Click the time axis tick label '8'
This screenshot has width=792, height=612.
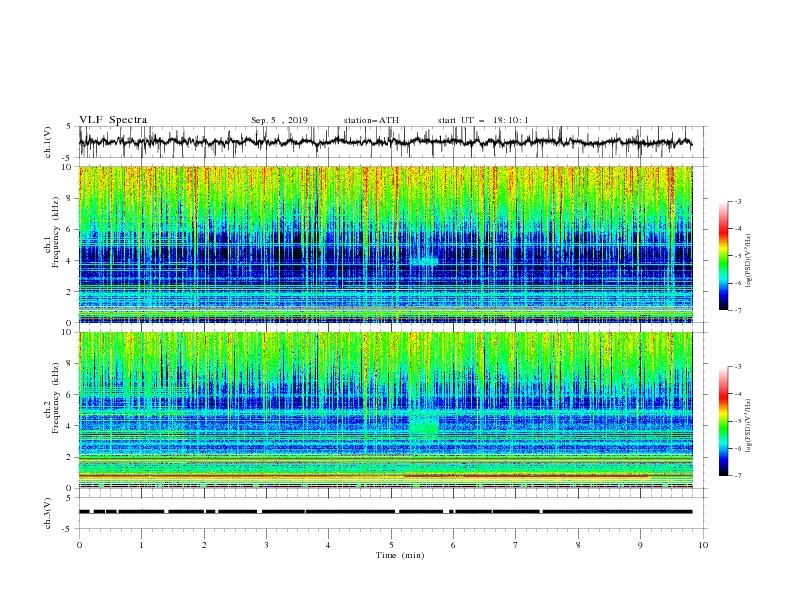pyautogui.click(x=578, y=545)
